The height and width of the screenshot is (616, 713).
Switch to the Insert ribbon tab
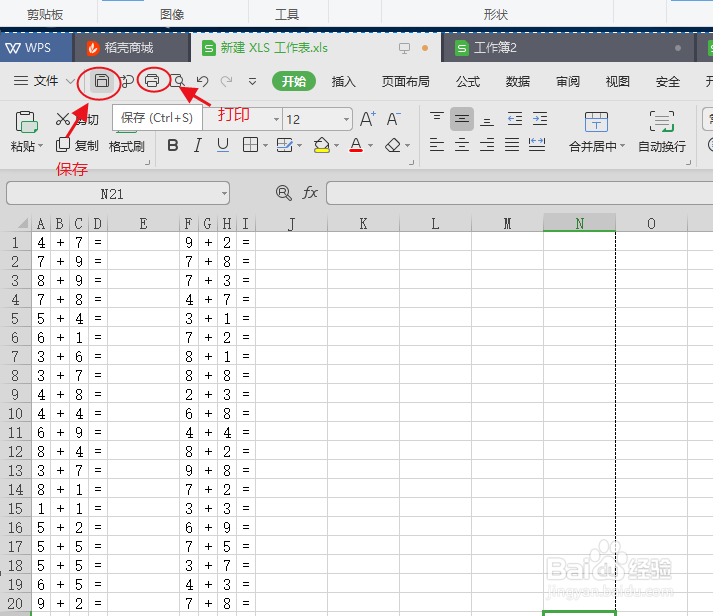[343, 82]
